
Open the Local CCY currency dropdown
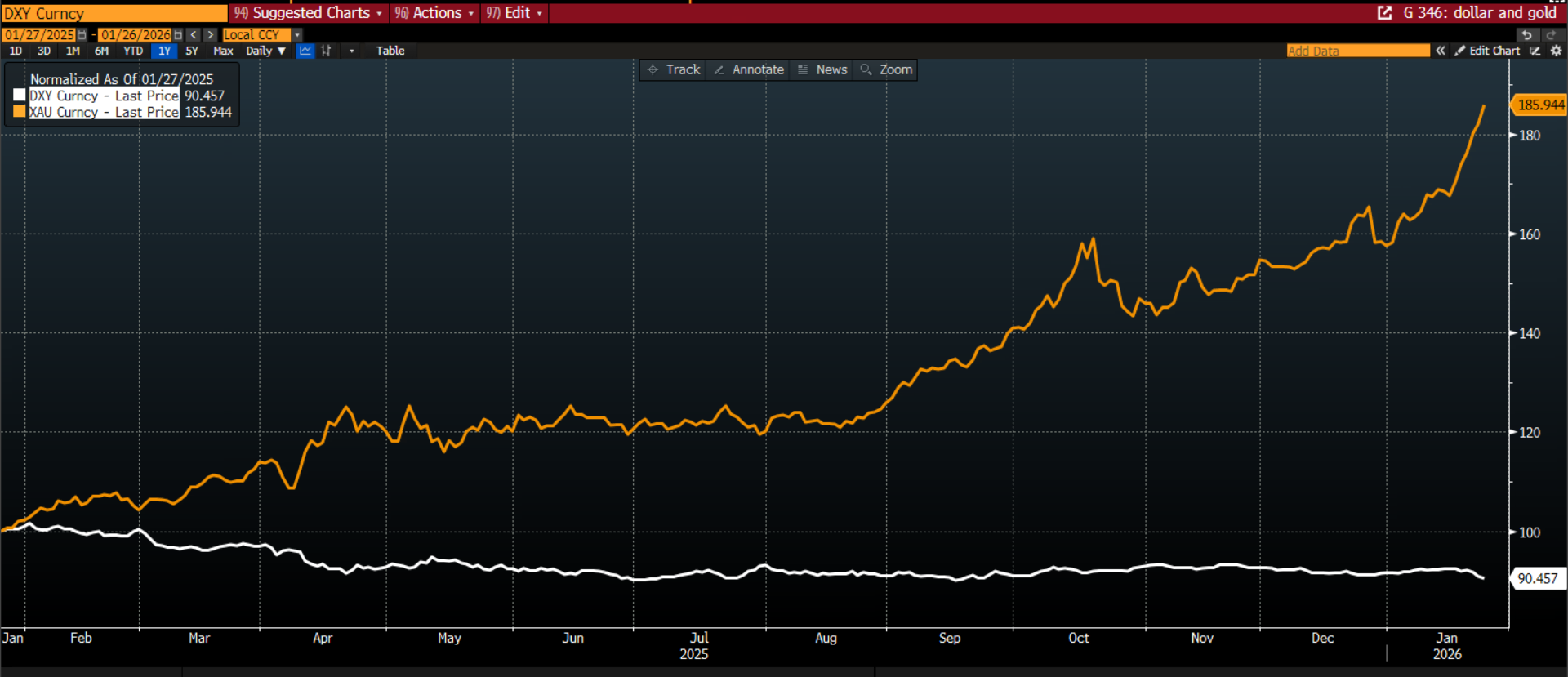coord(297,35)
